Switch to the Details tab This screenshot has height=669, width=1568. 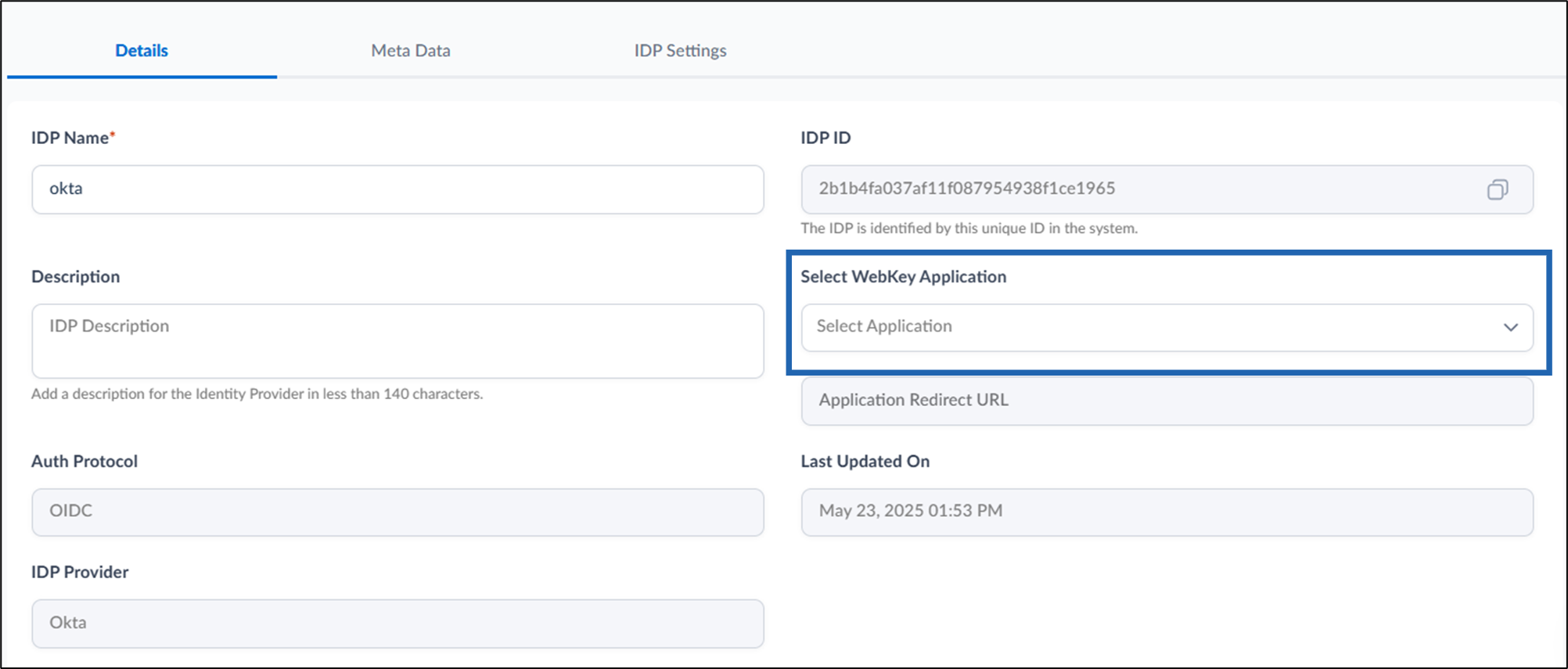click(142, 51)
